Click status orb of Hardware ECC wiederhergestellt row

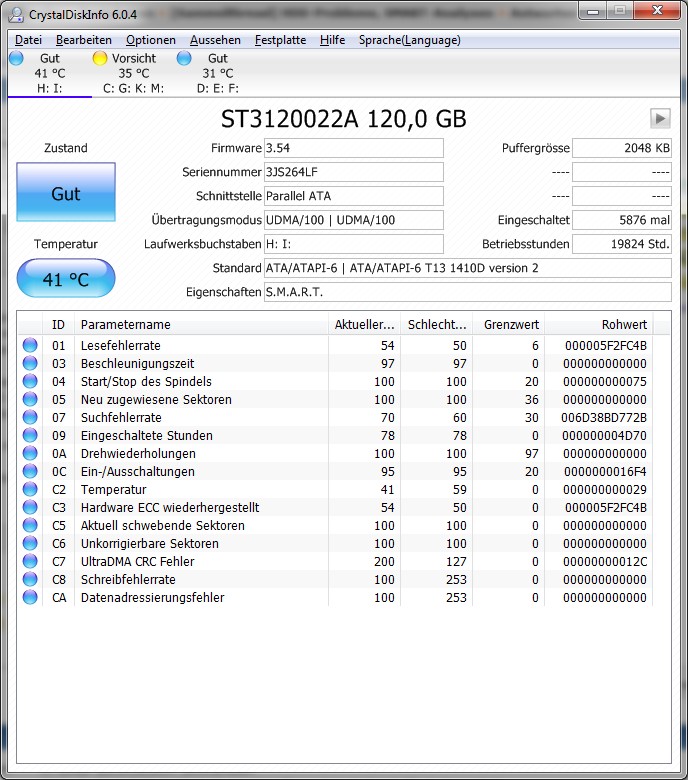(30, 507)
